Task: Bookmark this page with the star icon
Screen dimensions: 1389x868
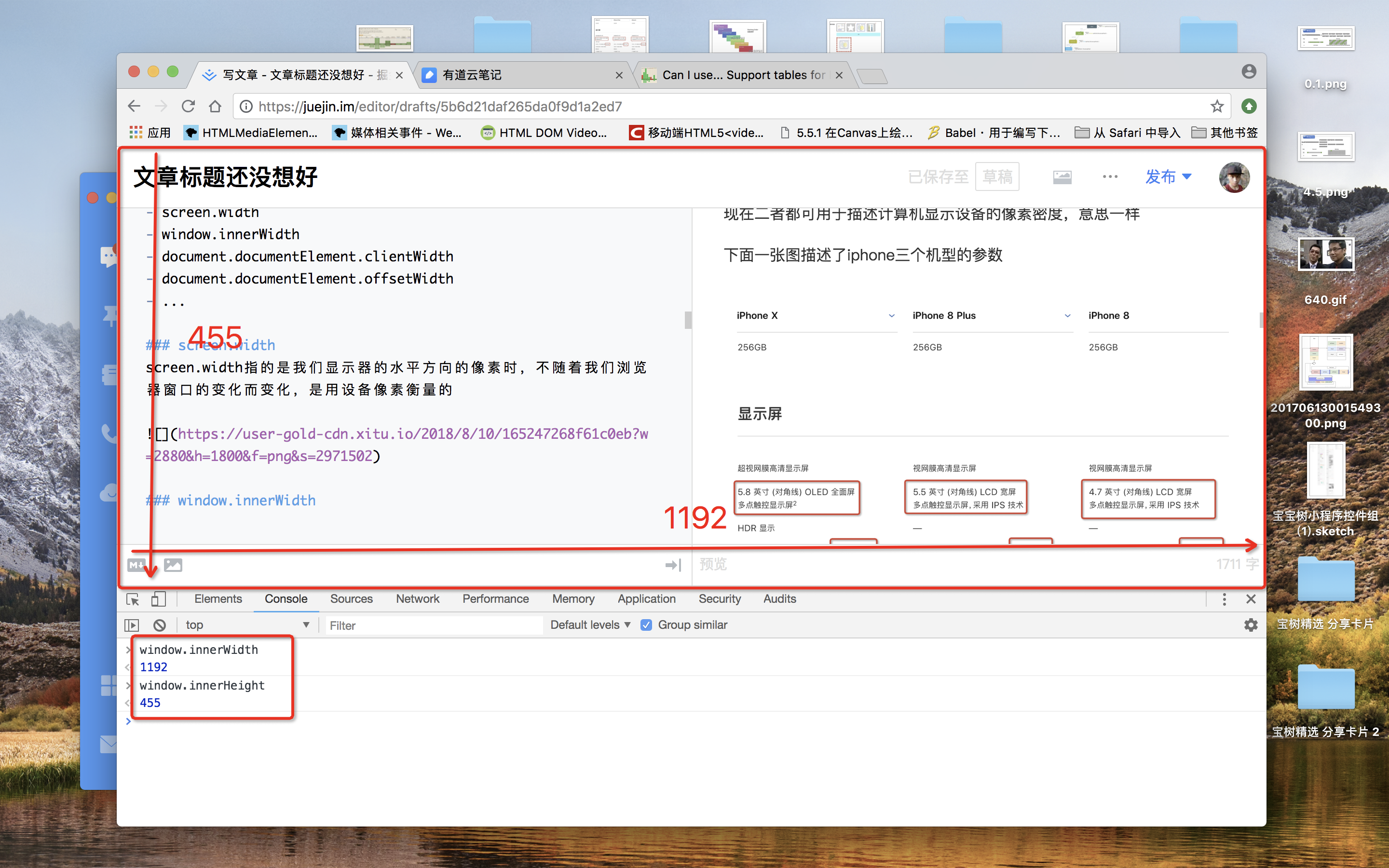Action: (x=1217, y=106)
